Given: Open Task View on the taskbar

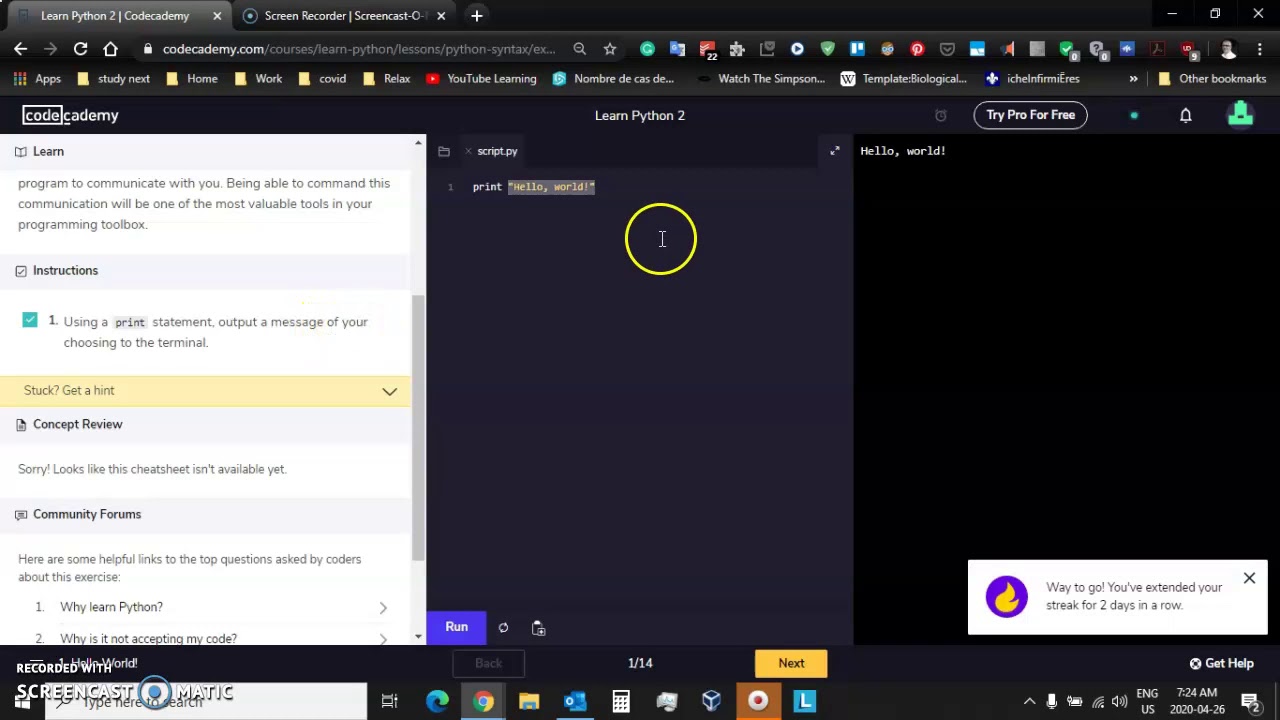Looking at the screenshot, I should 390,701.
